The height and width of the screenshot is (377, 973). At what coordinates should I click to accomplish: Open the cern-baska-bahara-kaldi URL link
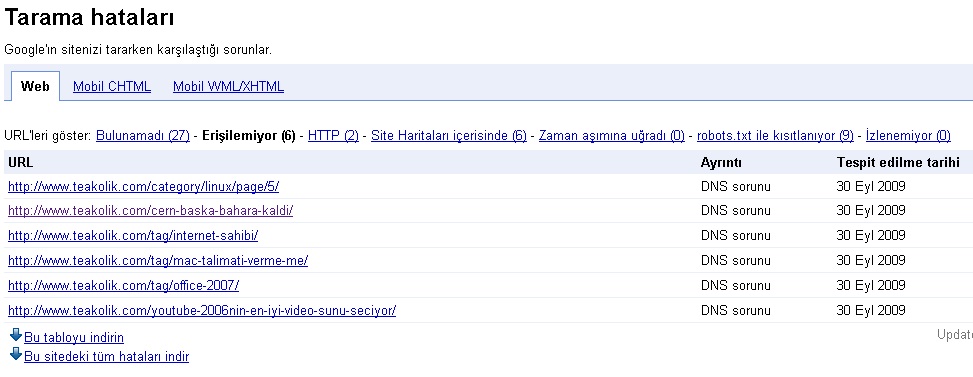point(150,211)
